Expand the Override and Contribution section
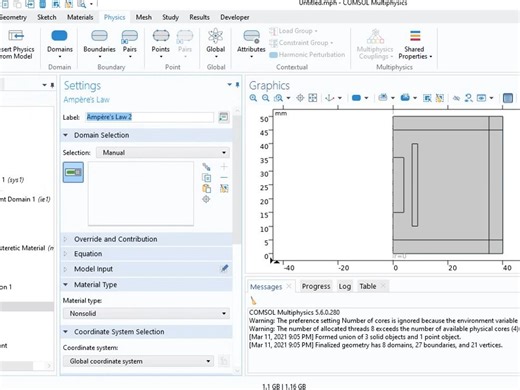 click(x=66, y=239)
